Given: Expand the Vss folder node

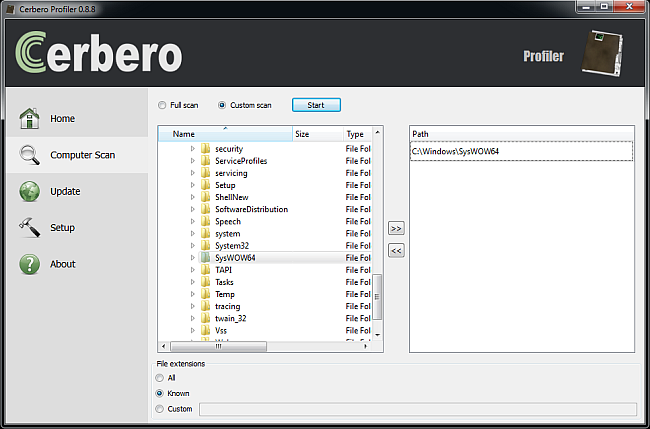Looking at the screenshot, I should [193, 330].
